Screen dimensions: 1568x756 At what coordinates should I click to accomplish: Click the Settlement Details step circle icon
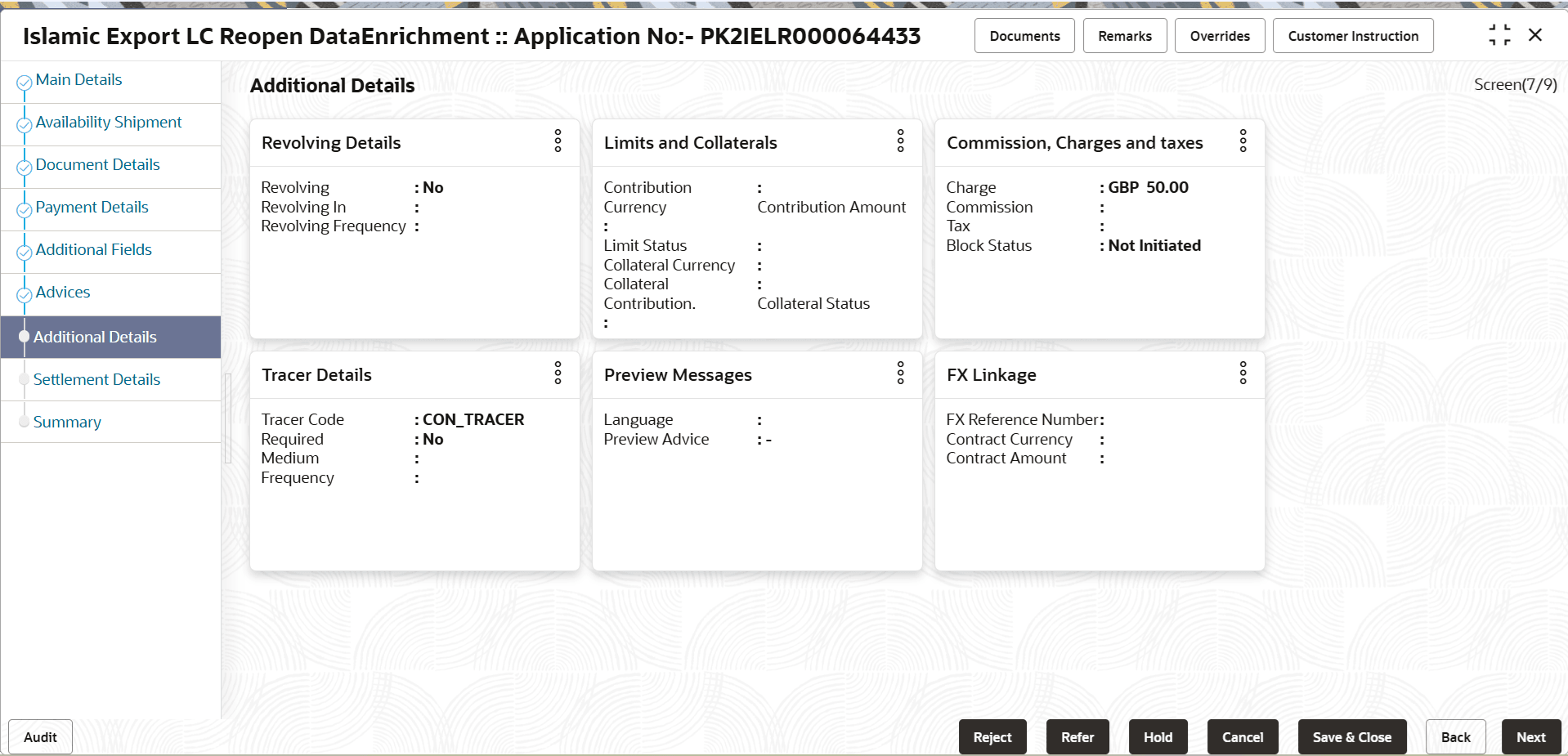[24, 379]
